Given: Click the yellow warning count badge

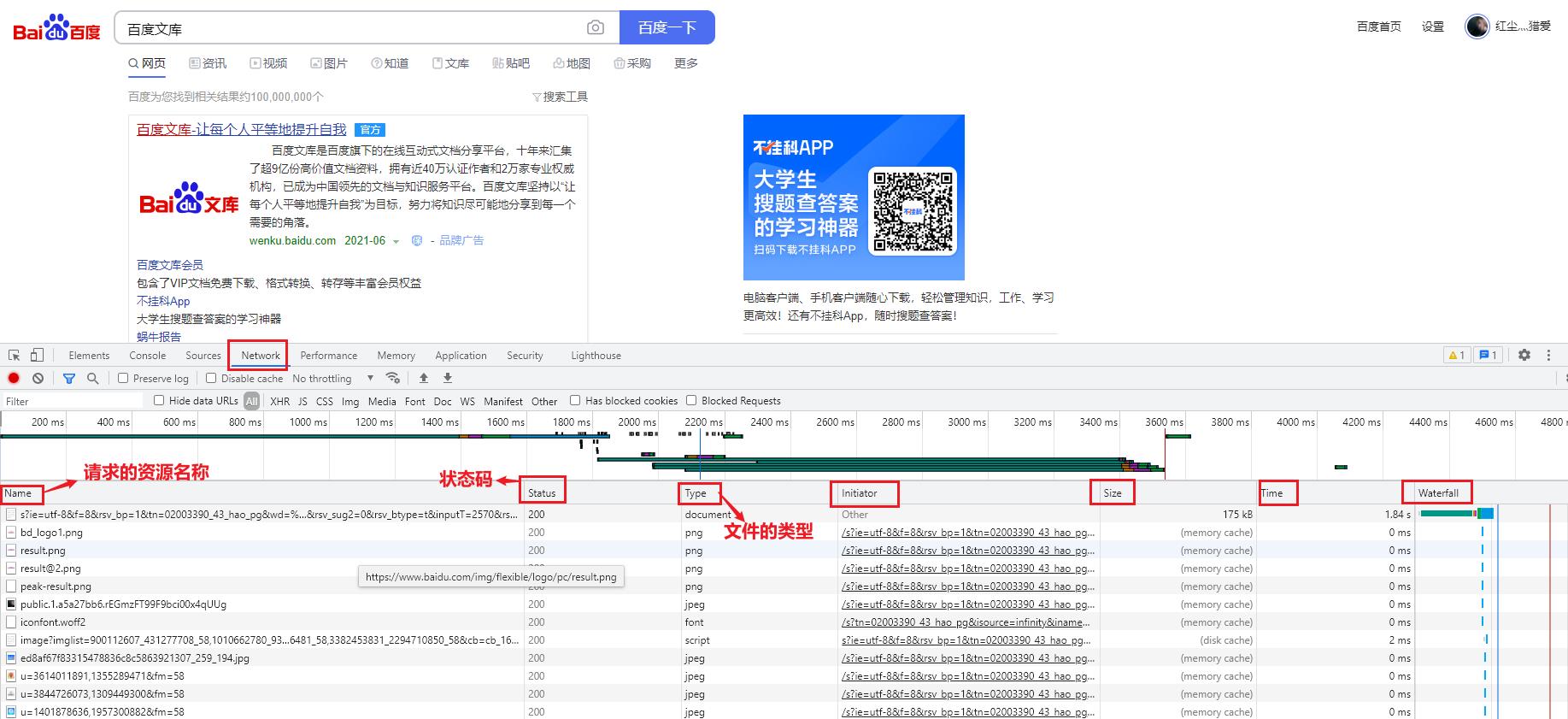Looking at the screenshot, I should [x=1456, y=355].
